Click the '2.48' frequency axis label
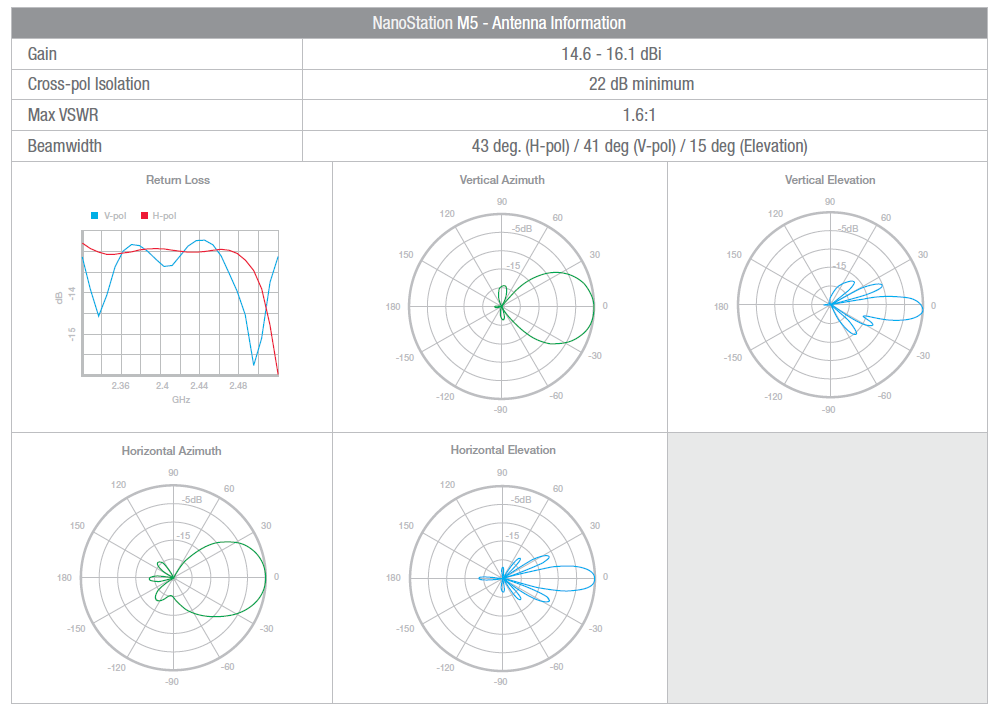Screen dimensions: 997x713 pos(238,385)
